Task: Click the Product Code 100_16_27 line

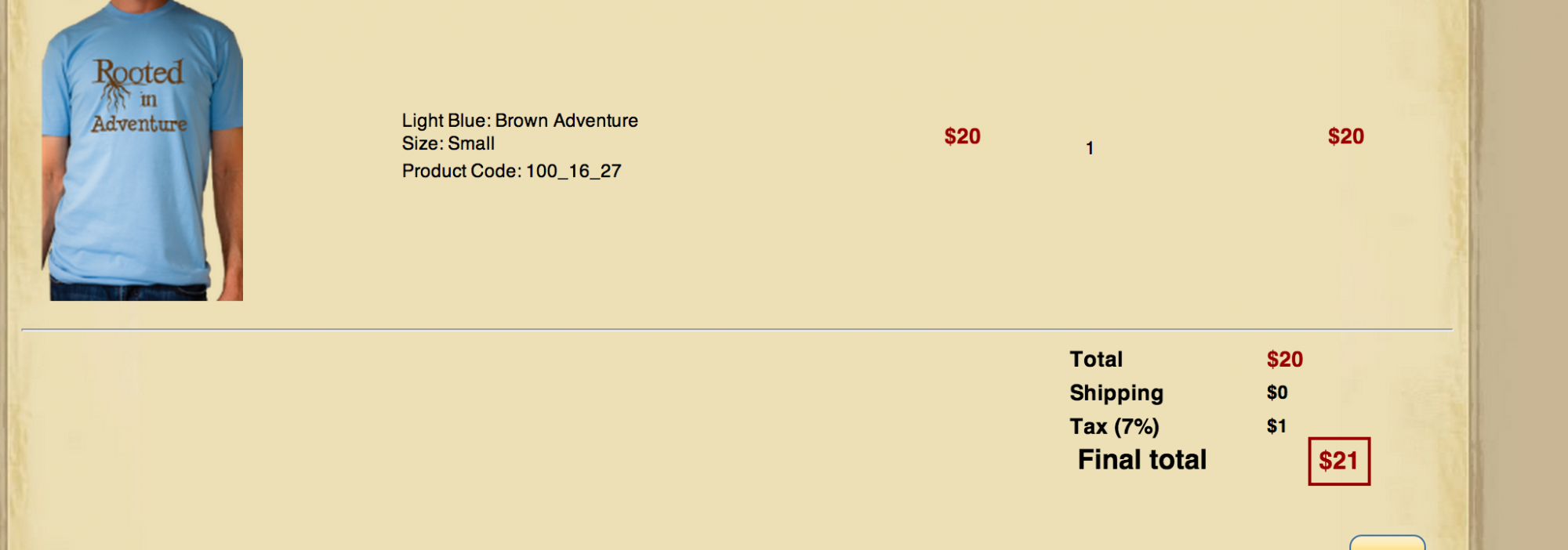Action: coord(511,171)
